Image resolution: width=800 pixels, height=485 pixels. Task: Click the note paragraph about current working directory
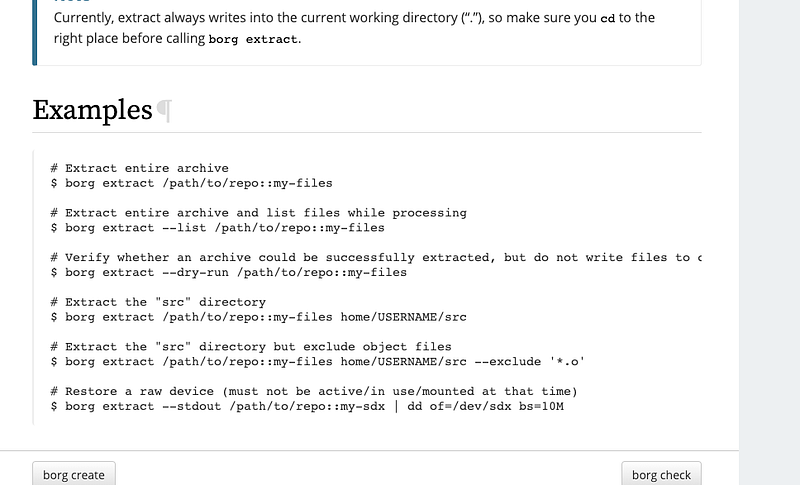coord(354,28)
